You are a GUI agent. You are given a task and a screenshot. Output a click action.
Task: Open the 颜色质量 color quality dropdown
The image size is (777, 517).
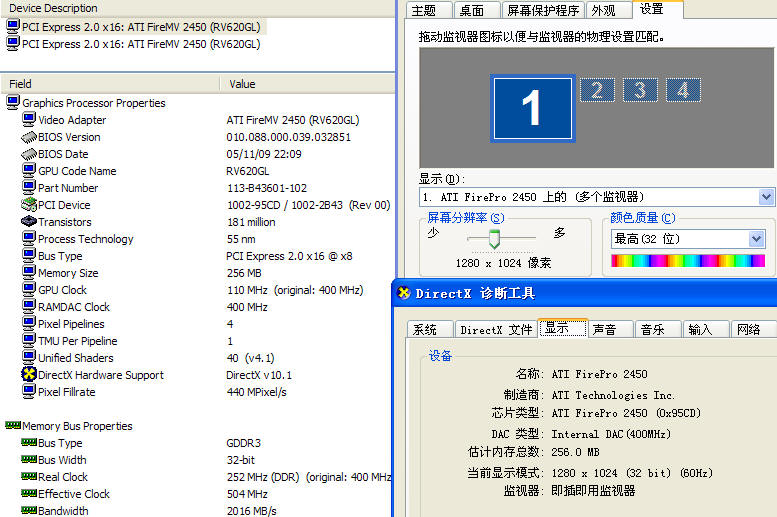pos(756,239)
